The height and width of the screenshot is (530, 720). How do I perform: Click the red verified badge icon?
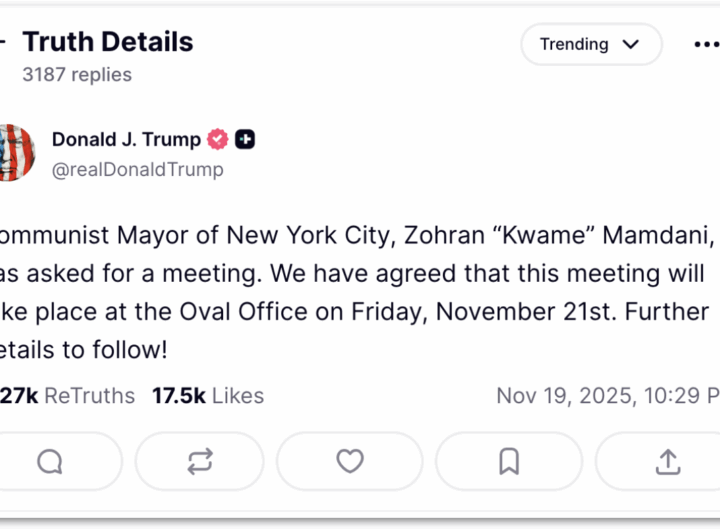(217, 140)
